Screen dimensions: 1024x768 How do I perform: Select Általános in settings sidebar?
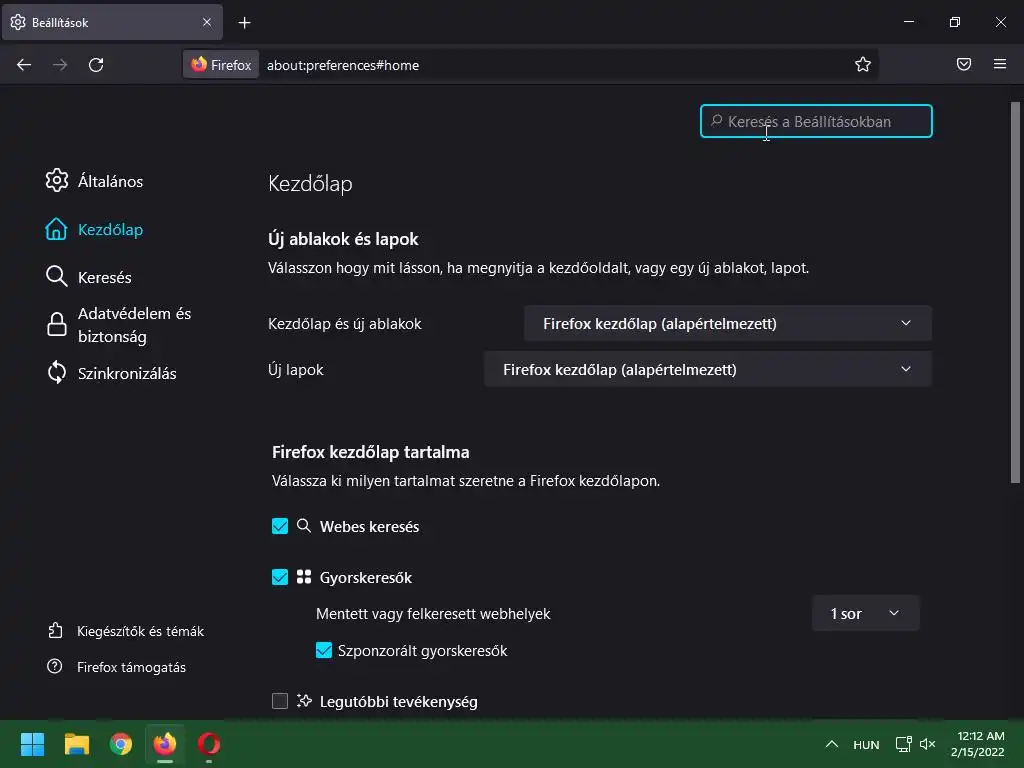pyautogui.click(x=110, y=181)
